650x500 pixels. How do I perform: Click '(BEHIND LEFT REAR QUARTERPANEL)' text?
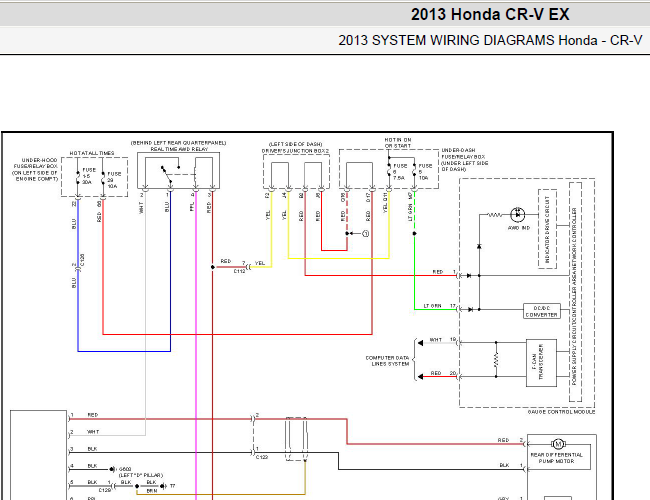click(x=179, y=143)
